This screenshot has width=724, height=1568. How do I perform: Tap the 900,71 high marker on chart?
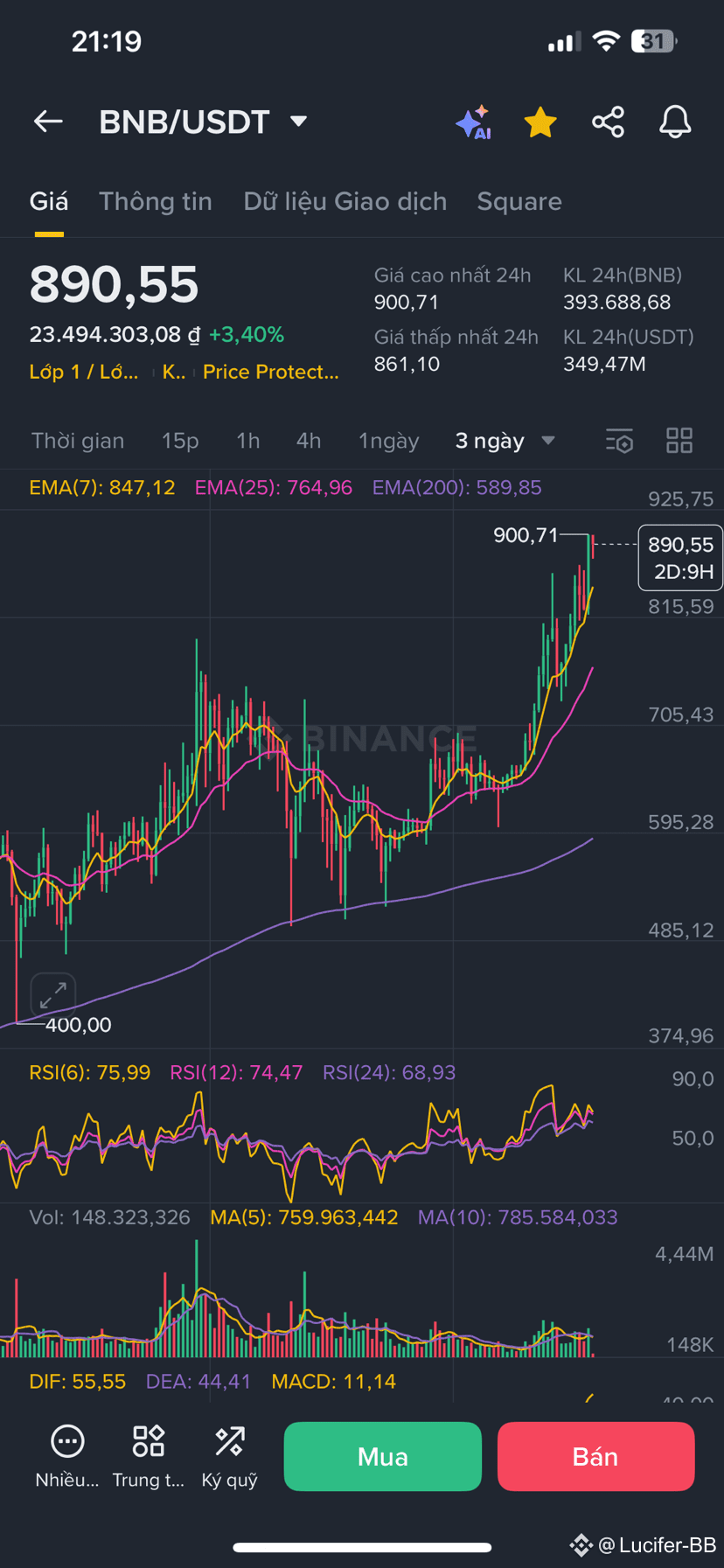[x=526, y=535]
